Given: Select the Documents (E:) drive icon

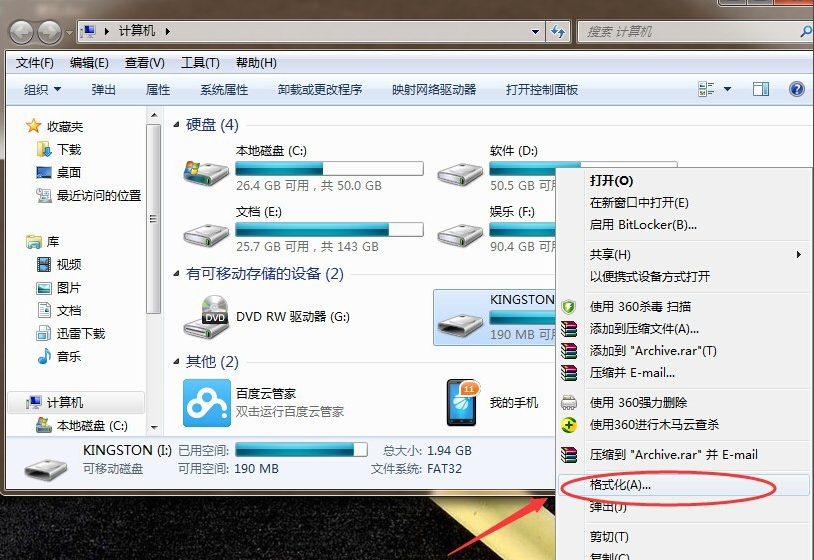Looking at the screenshot, I should (x=207, y=230).
